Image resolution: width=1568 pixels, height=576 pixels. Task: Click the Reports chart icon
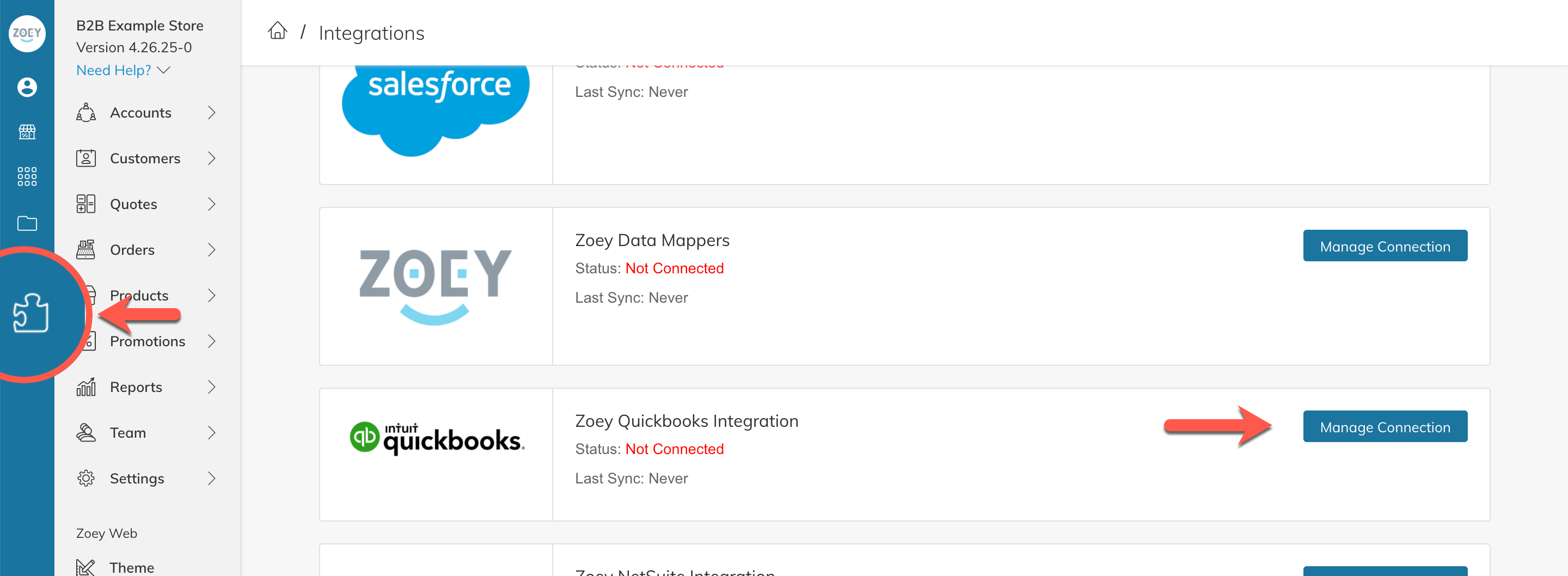86,387
